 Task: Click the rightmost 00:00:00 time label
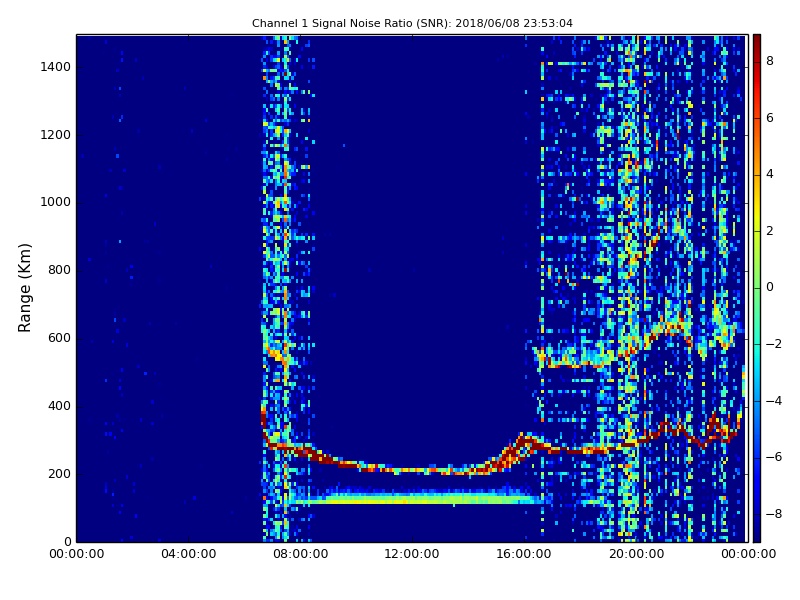click(x=748, y=554)
